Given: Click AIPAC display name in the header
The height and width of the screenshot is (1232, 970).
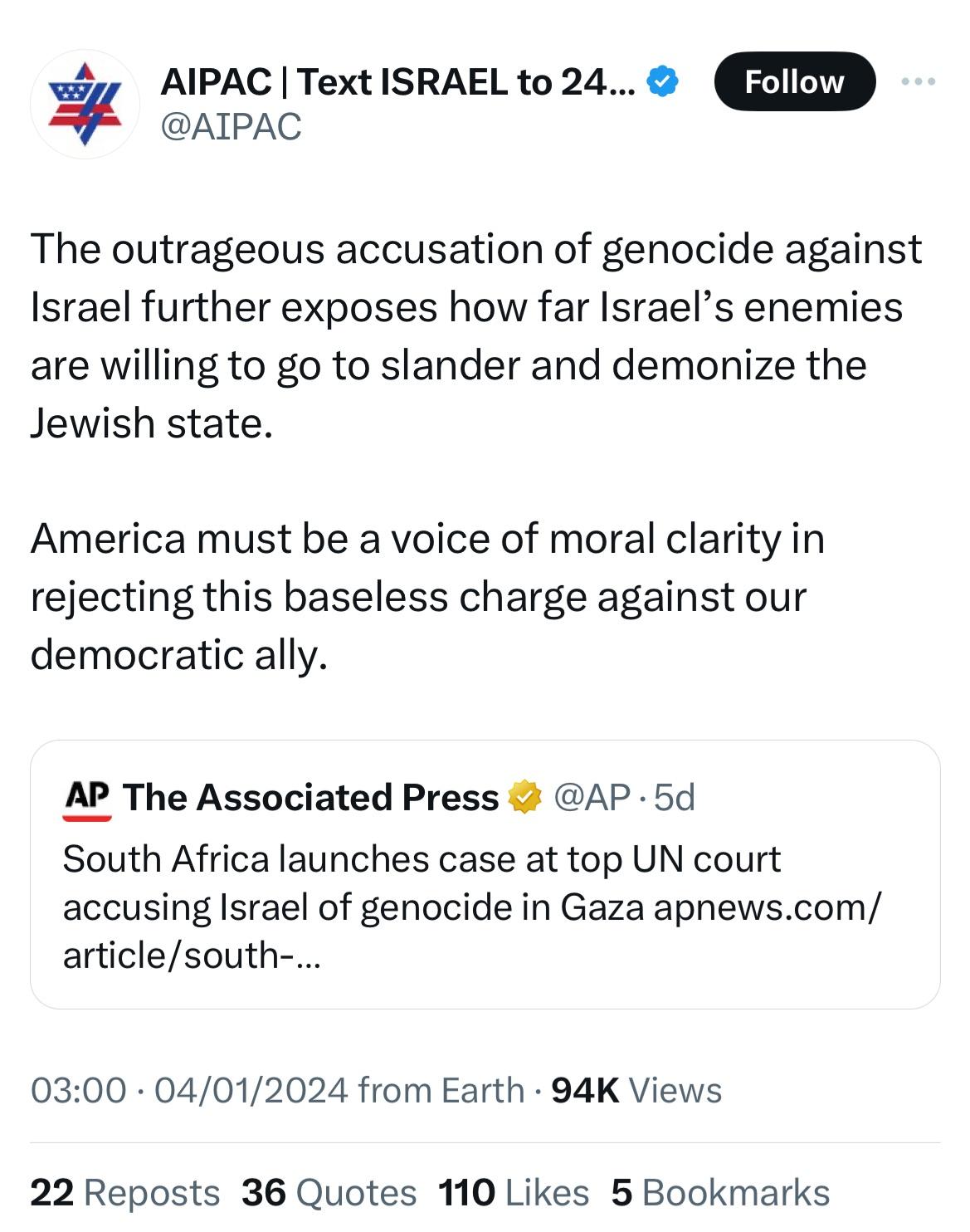Looking at the screenshot, I should click(x=397, y=81).
